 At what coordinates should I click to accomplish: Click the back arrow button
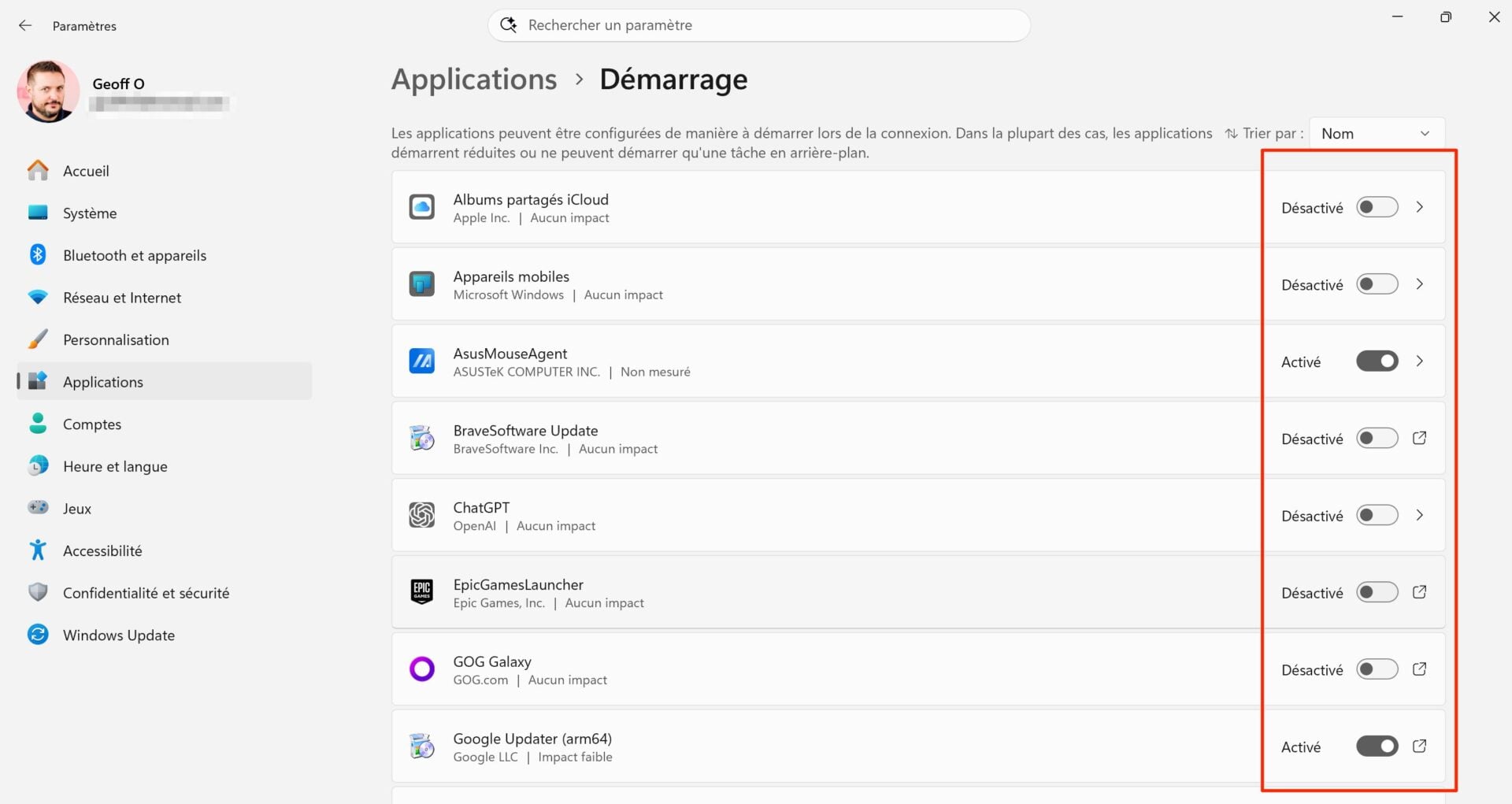[x=25, y=24]
